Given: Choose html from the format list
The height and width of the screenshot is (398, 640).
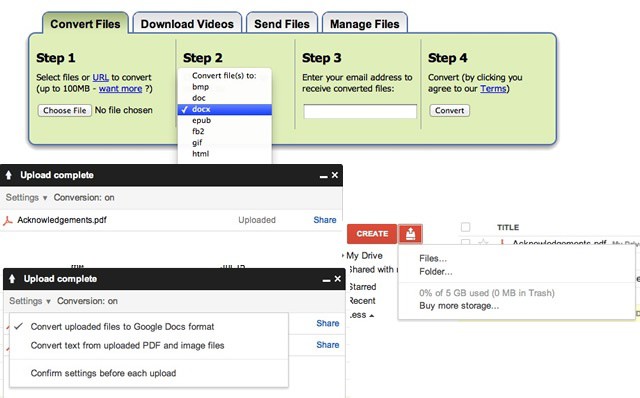Looking at the screenshot, I should (x=224, y=154).
